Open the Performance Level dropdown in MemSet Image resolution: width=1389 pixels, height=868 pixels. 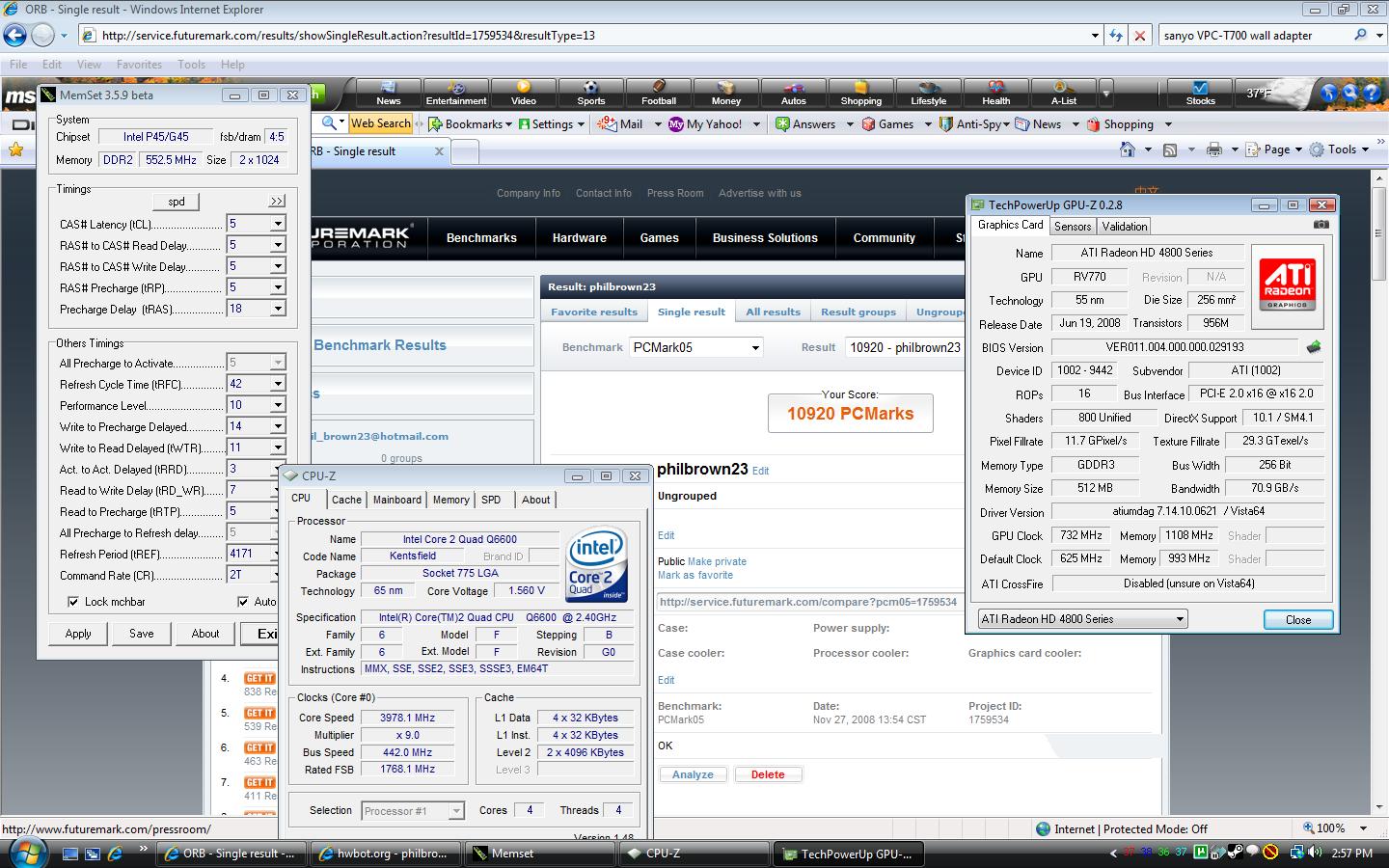pyautogui.click(x=278, y=405)
